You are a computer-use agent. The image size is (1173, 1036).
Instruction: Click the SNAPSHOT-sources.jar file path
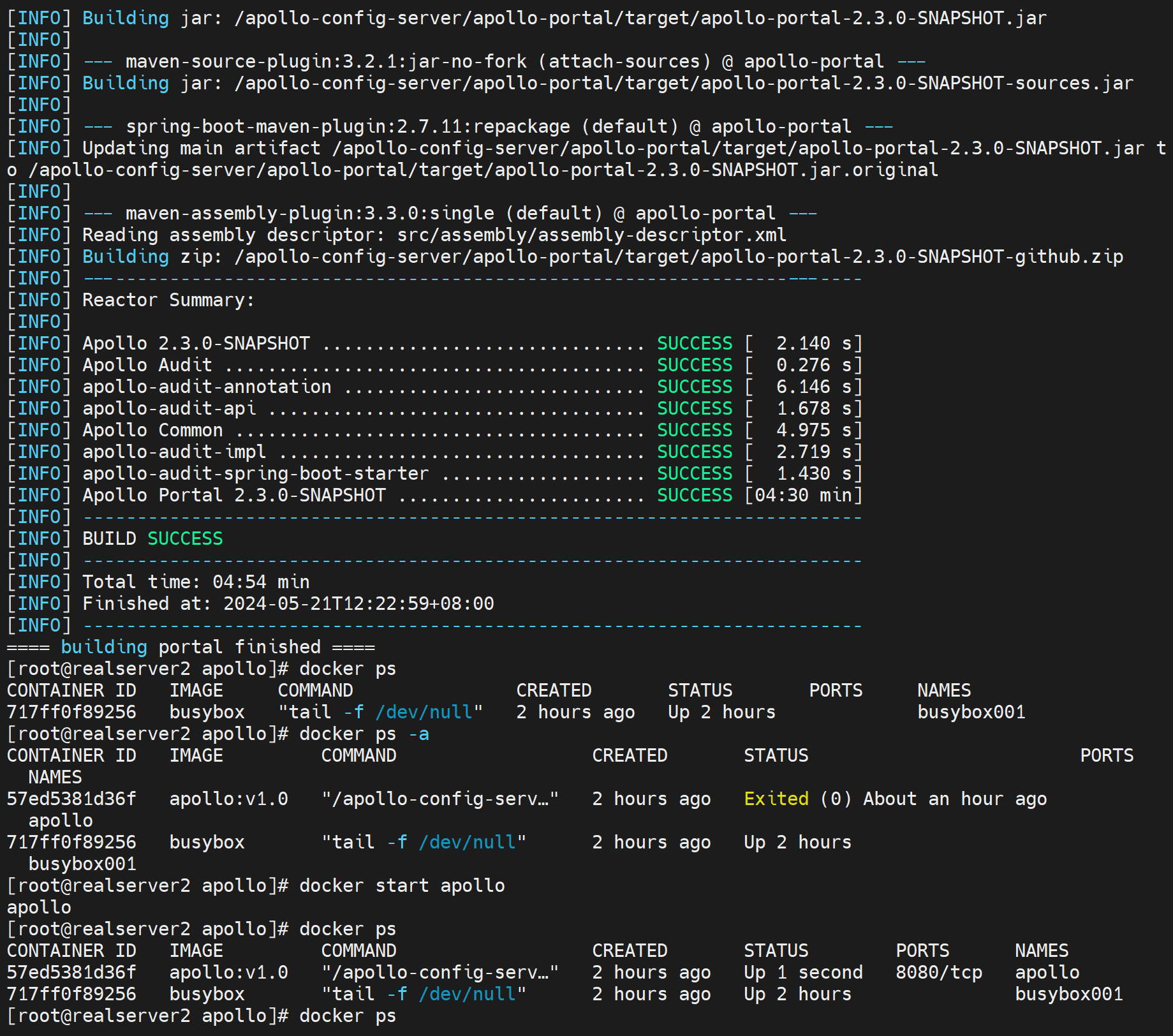tap(684, 83)
